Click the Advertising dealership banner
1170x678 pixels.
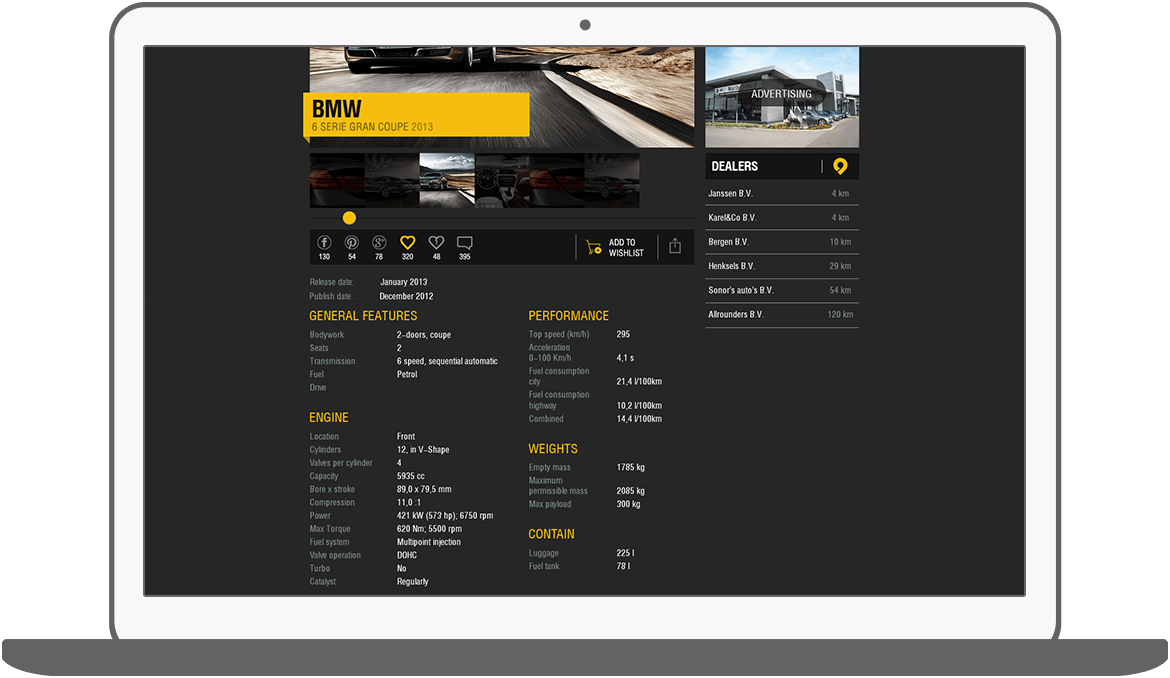[782, 97]
